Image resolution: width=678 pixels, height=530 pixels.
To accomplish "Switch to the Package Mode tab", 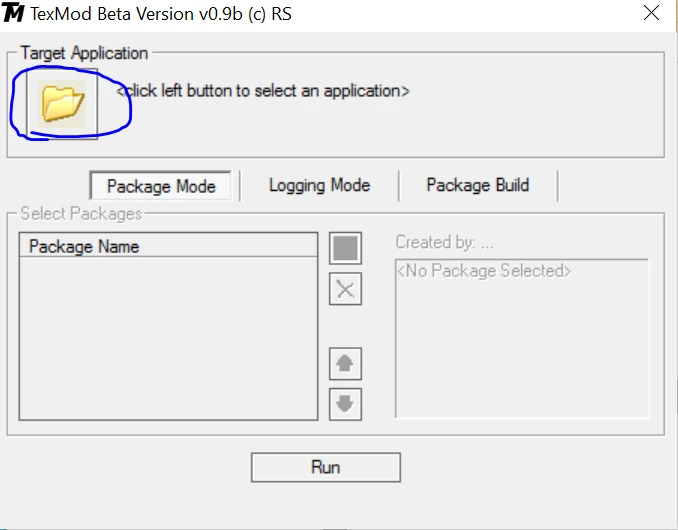I will (x=161, y=186).
